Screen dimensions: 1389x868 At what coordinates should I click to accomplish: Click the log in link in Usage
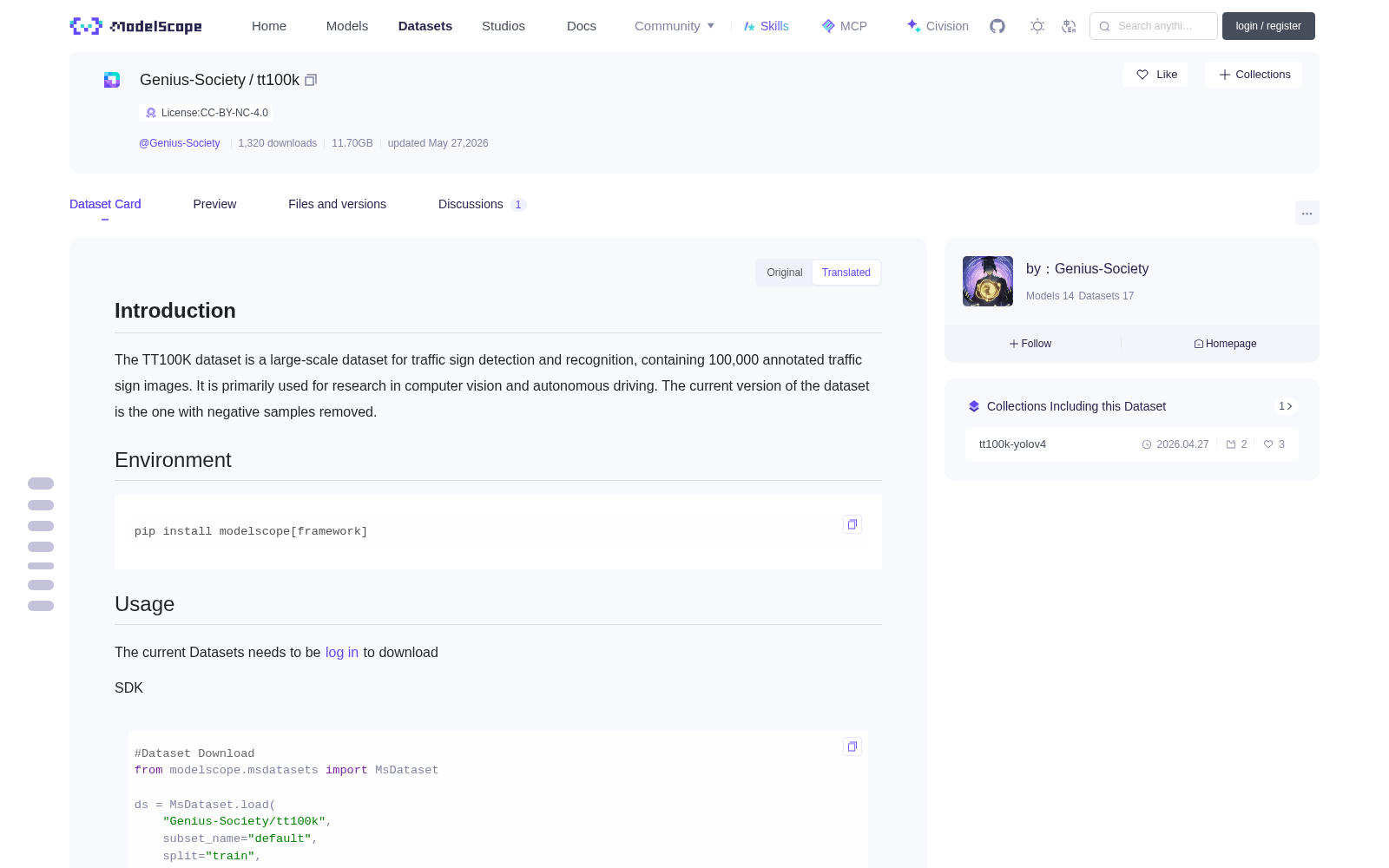pyautogui.click(x=342, y=652)
